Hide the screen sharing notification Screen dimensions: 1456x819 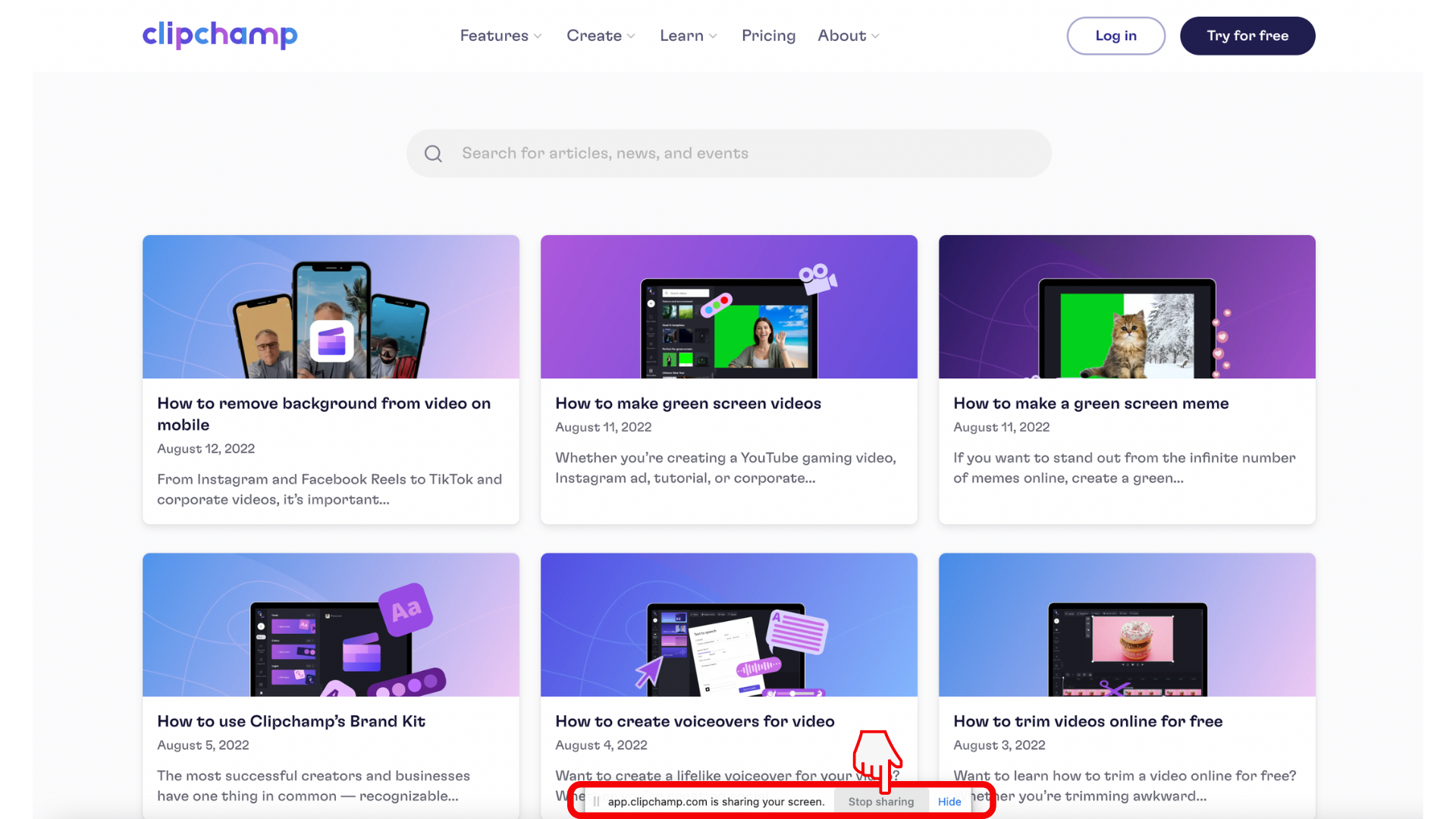coord(949,801)
